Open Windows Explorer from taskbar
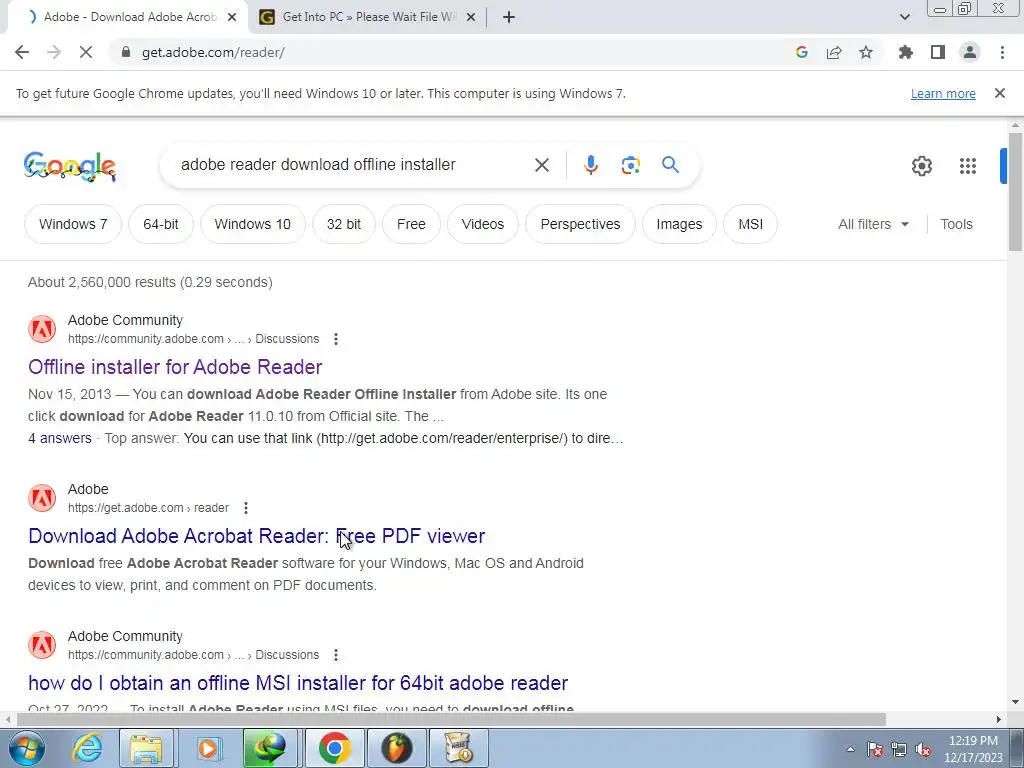1024x768 pixels. [x=146, y=748]
